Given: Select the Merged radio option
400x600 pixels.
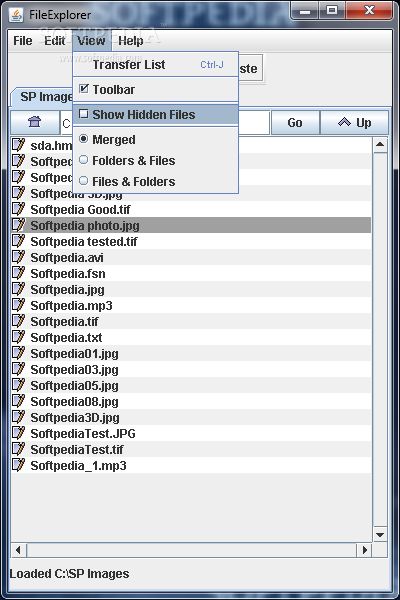Looking at the screenshot, I should pyautogui.click(x=155, y=140).
